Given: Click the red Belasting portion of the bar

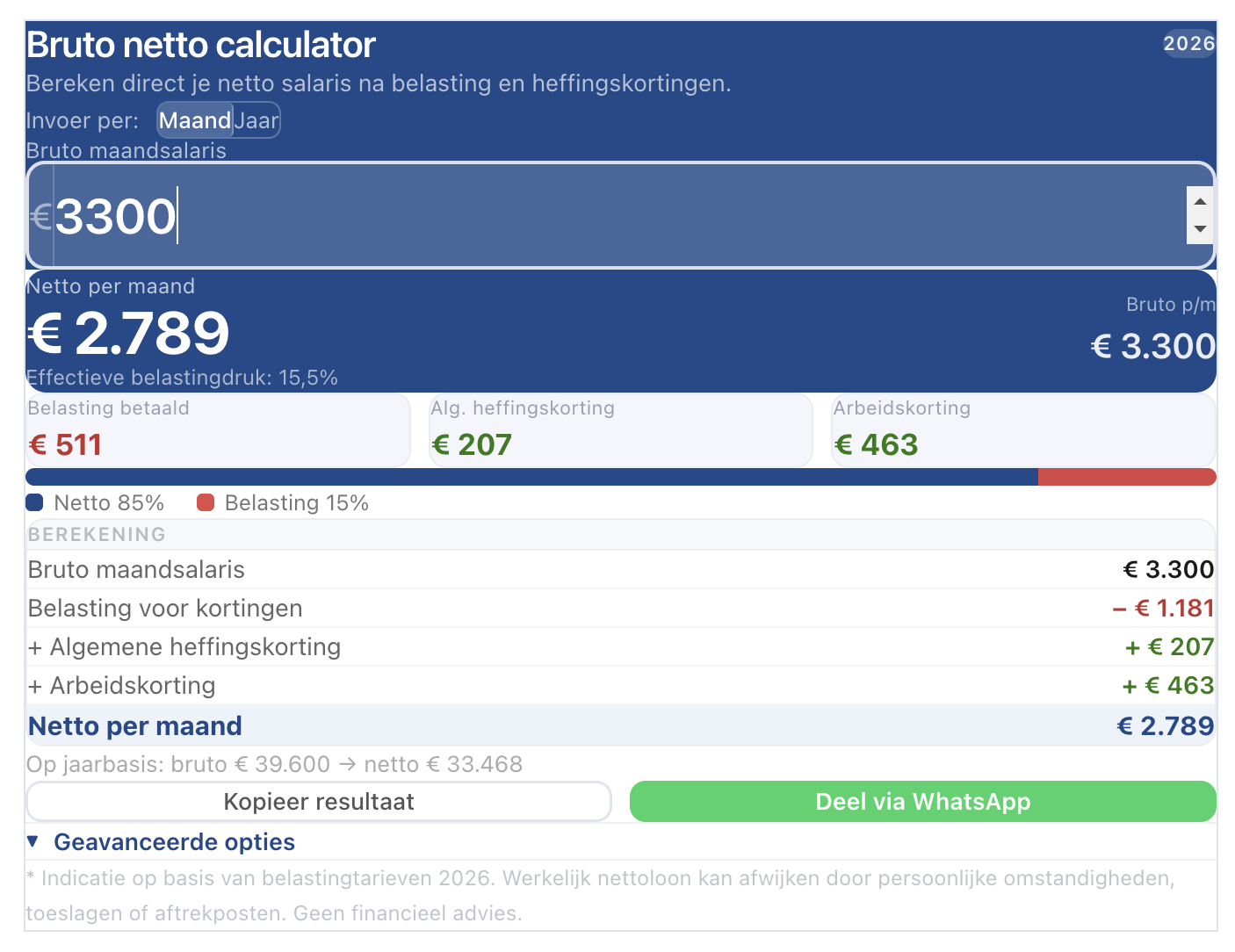Looking at the screenshot, I should [x=1126, y=477].
